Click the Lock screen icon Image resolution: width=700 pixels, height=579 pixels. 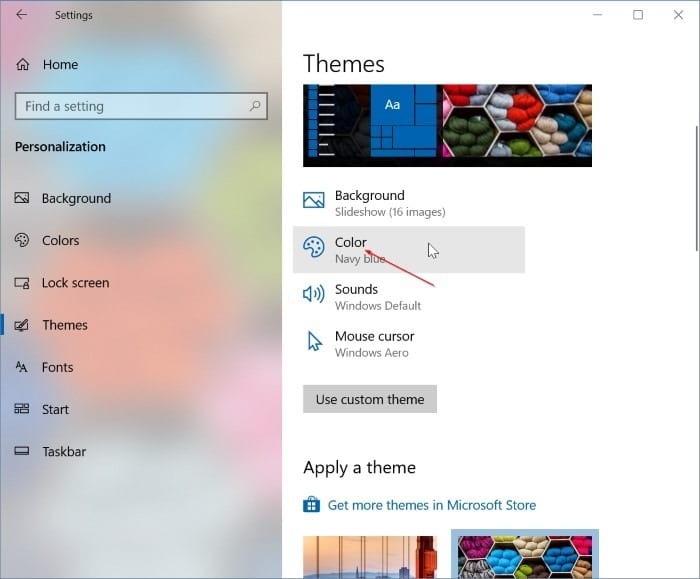click(x=22, y=283)
